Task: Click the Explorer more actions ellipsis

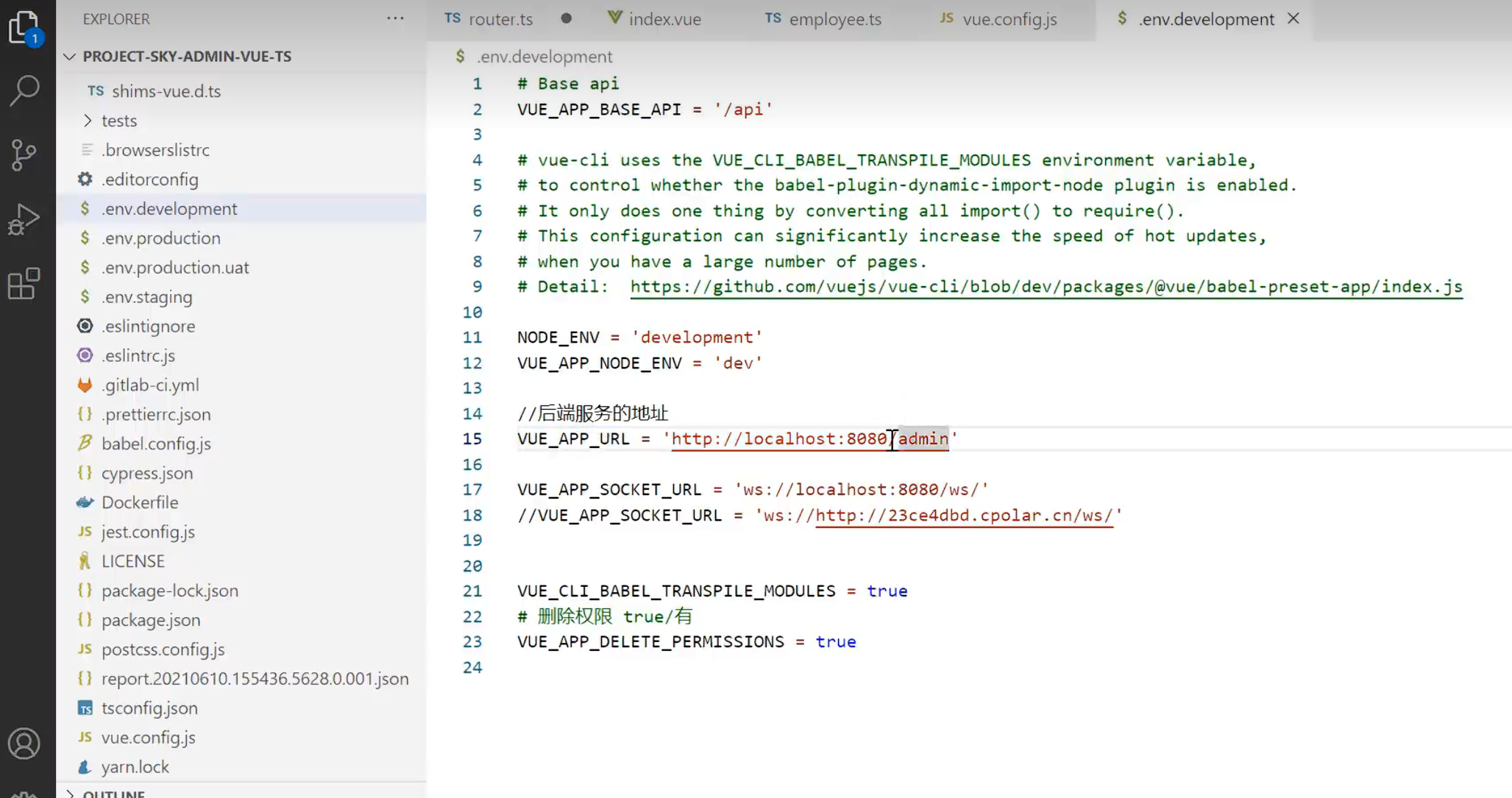Action: coord(395,18)
